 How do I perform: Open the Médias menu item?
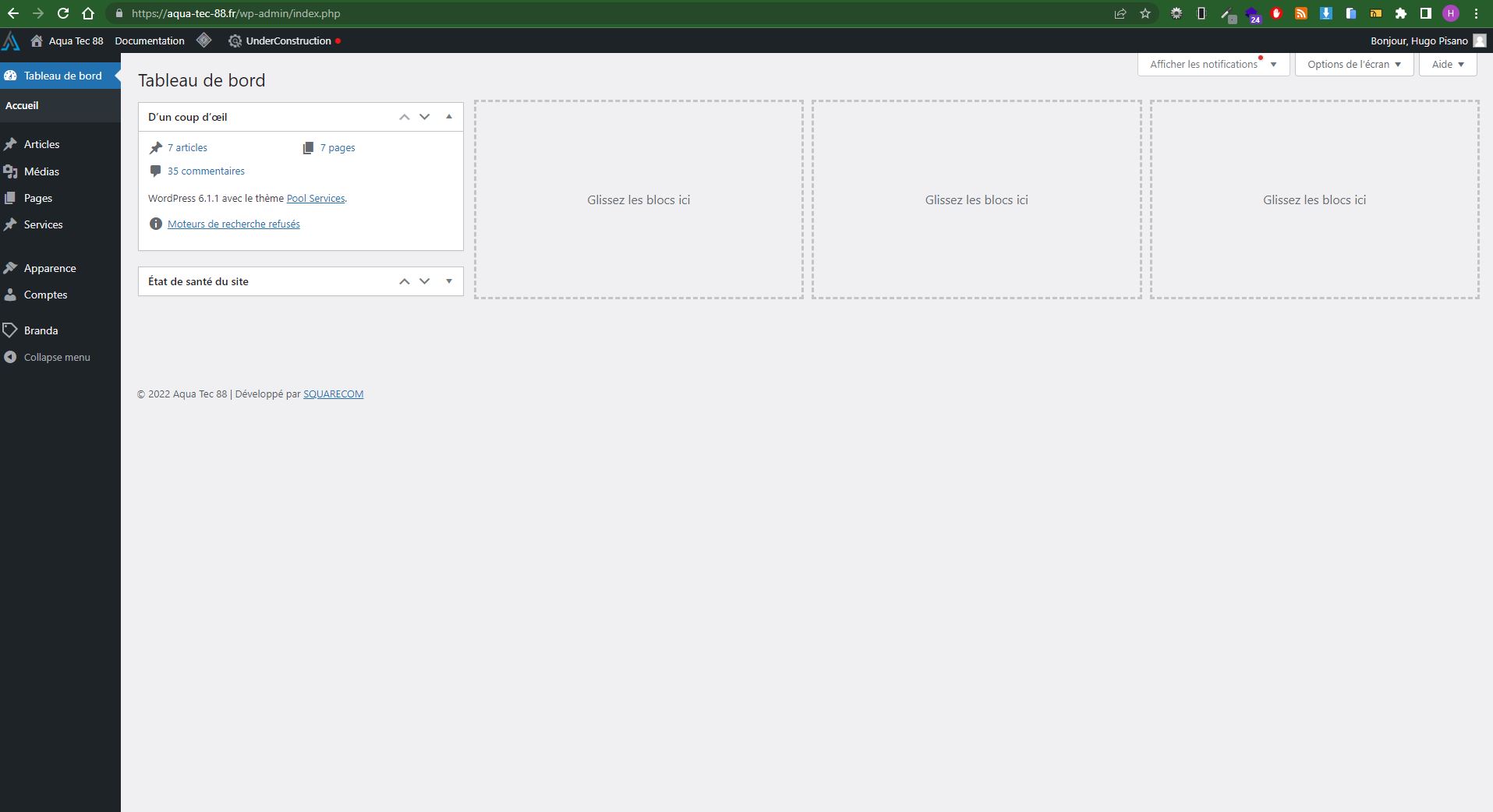[x=41, y=171]
